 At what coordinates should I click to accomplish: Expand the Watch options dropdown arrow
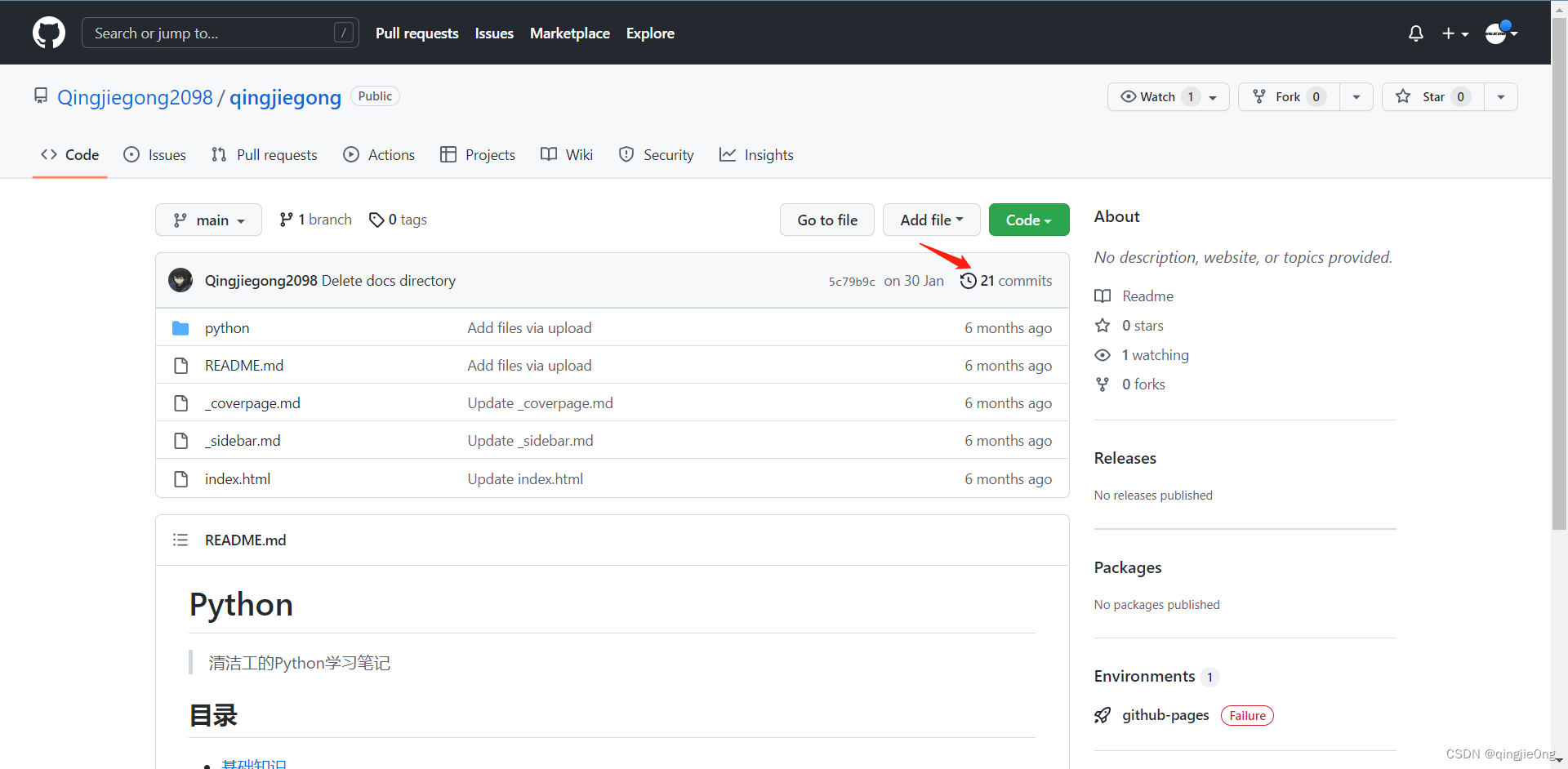[1214, 97]
